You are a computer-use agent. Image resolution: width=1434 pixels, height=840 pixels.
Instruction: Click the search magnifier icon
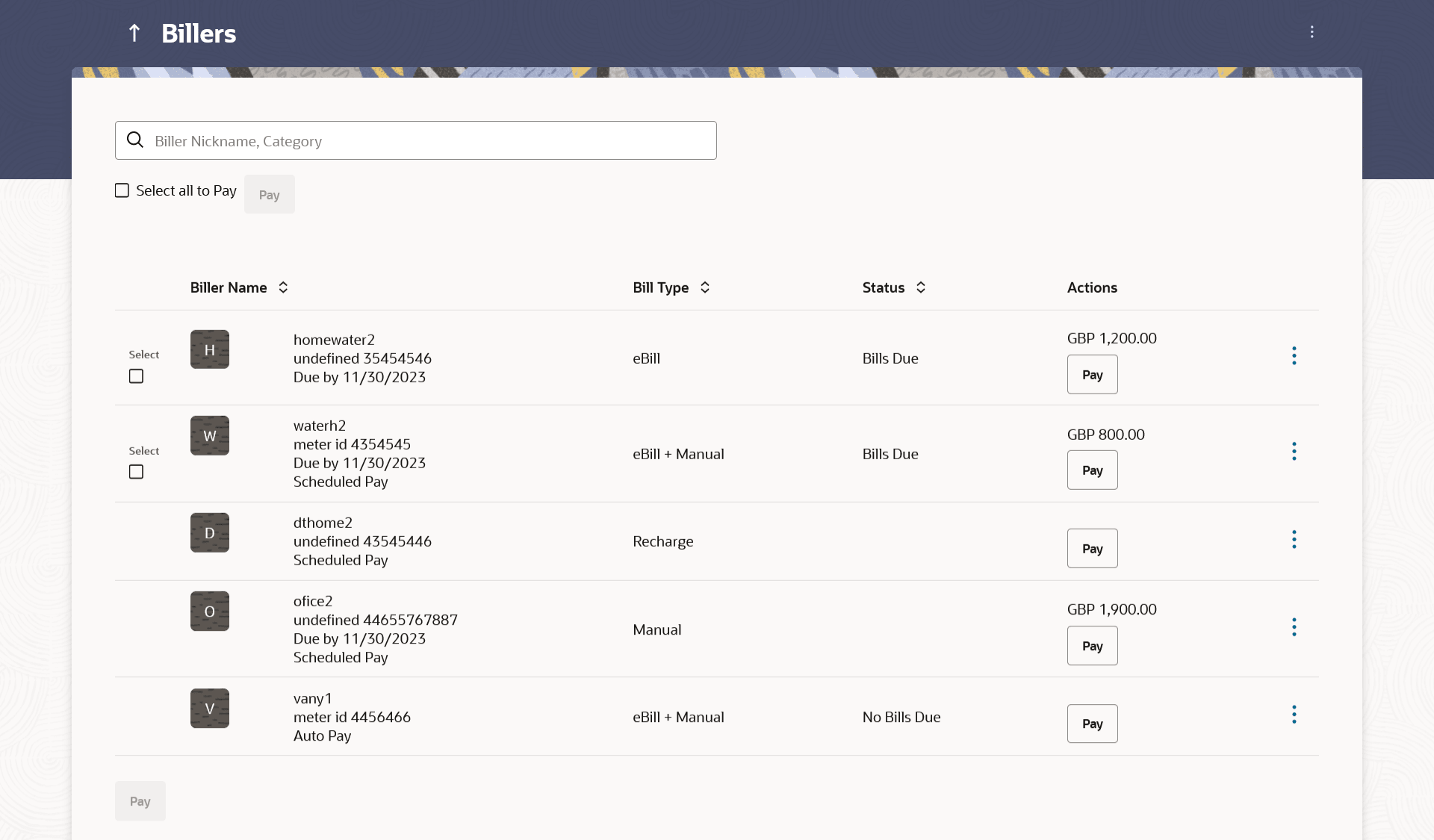(135, 140)
